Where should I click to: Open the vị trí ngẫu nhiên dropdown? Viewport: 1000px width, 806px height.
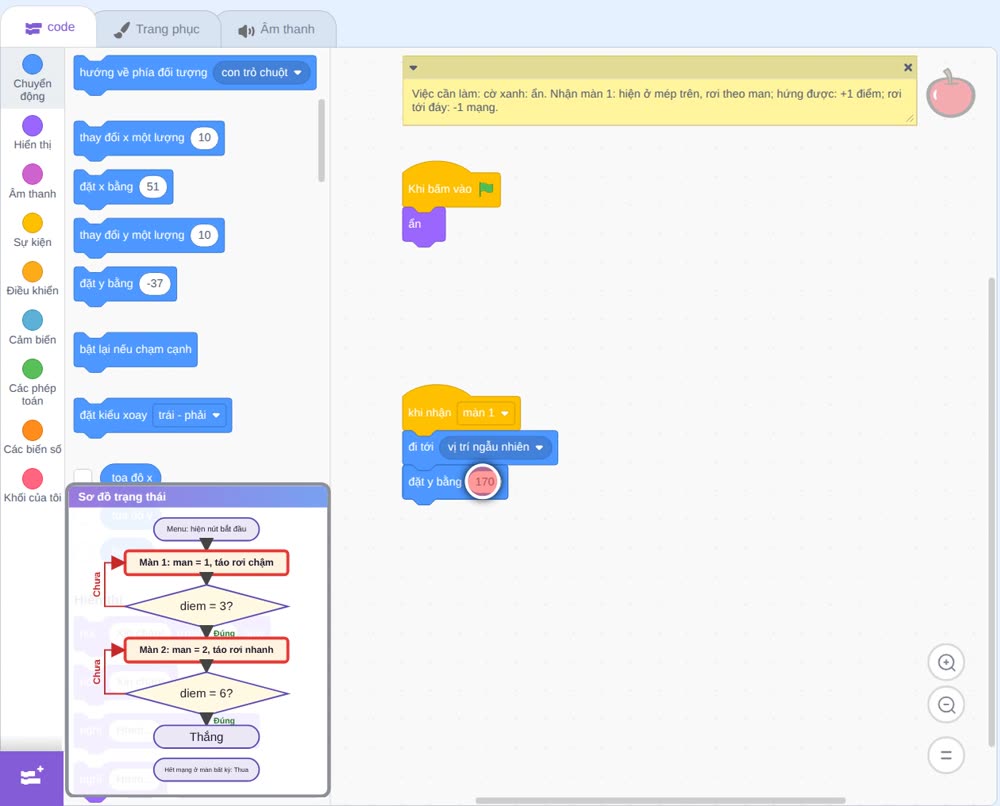tap(495, 447)
